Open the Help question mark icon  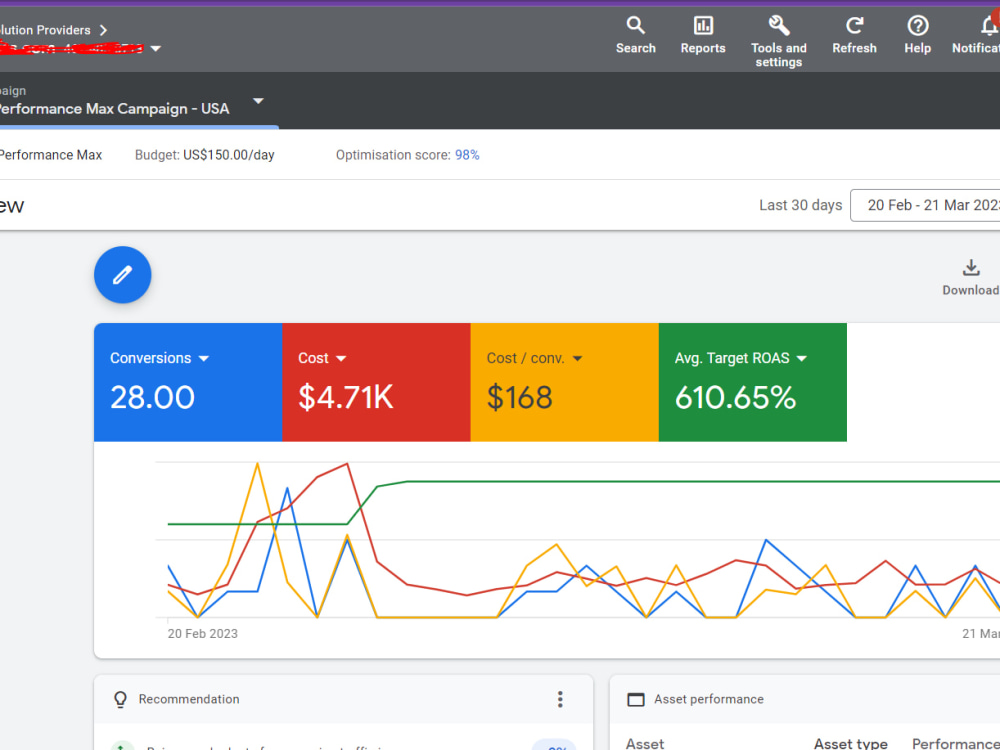coord(917,35)
